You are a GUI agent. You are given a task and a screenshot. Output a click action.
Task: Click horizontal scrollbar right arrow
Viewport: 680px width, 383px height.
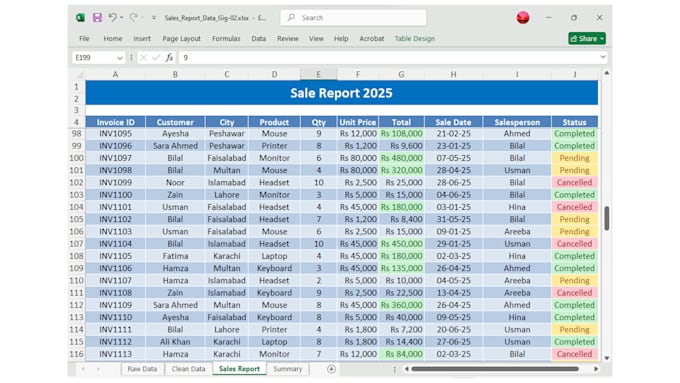point(596,369)
